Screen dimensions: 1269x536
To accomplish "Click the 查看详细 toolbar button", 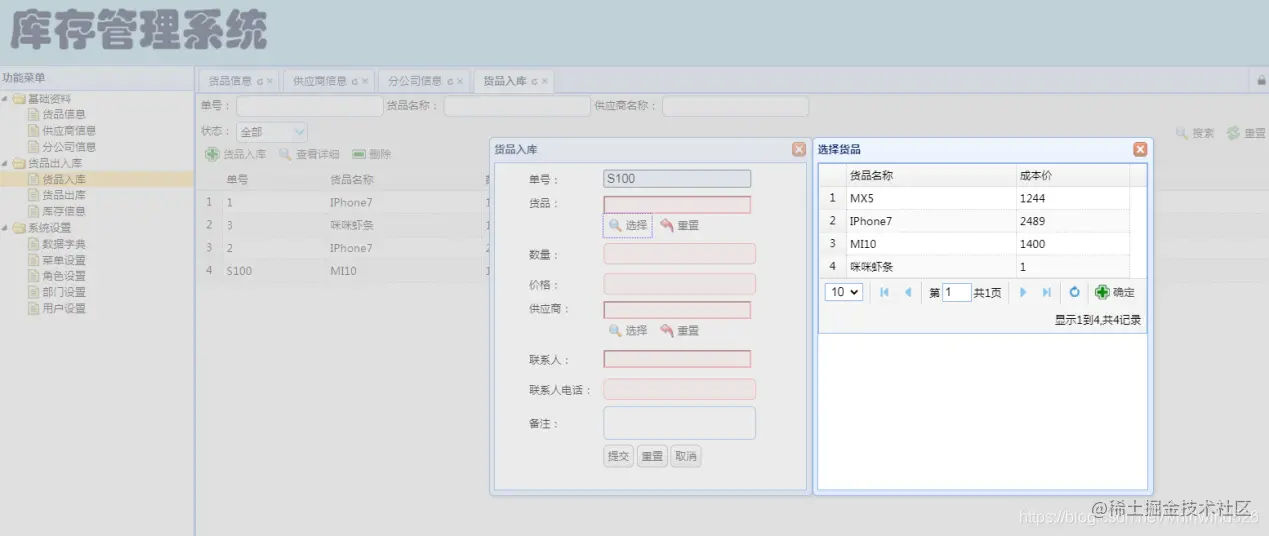I will pos(309,154).
